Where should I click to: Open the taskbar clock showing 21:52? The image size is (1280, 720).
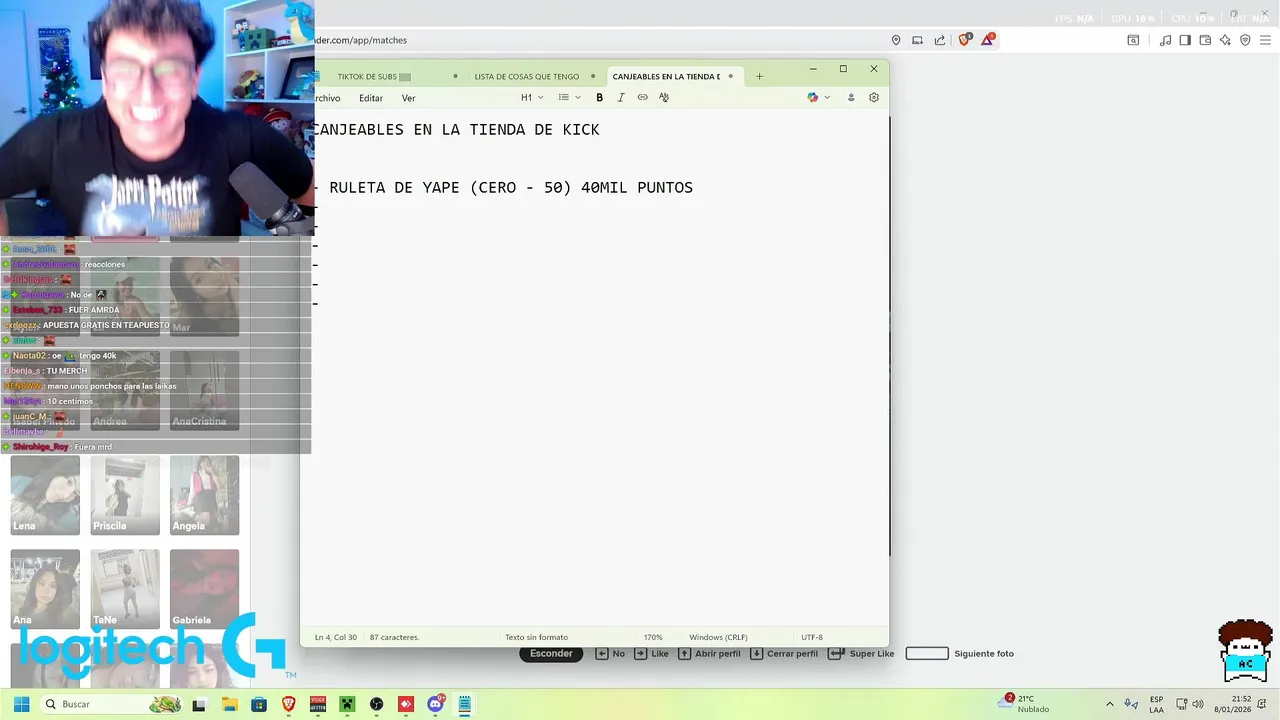click(1233, 704)
